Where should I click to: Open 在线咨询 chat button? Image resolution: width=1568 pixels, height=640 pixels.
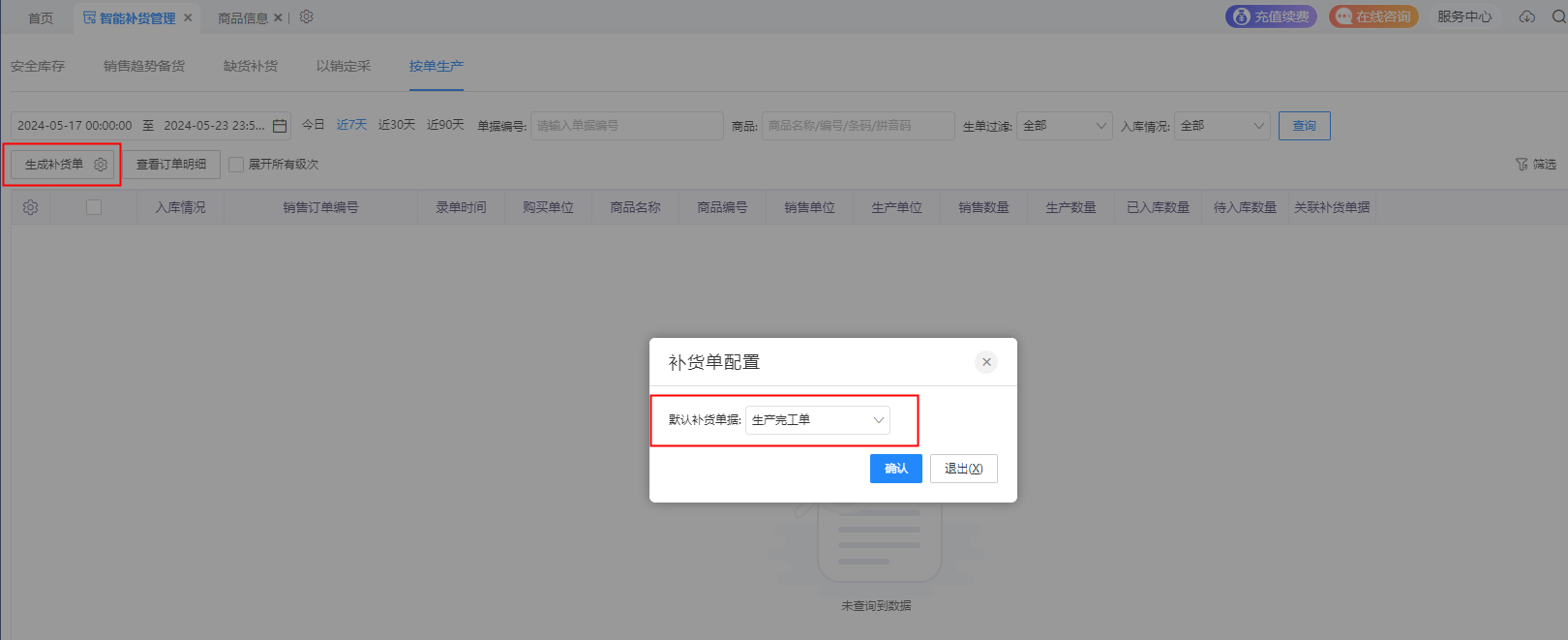pos(1373,16)
